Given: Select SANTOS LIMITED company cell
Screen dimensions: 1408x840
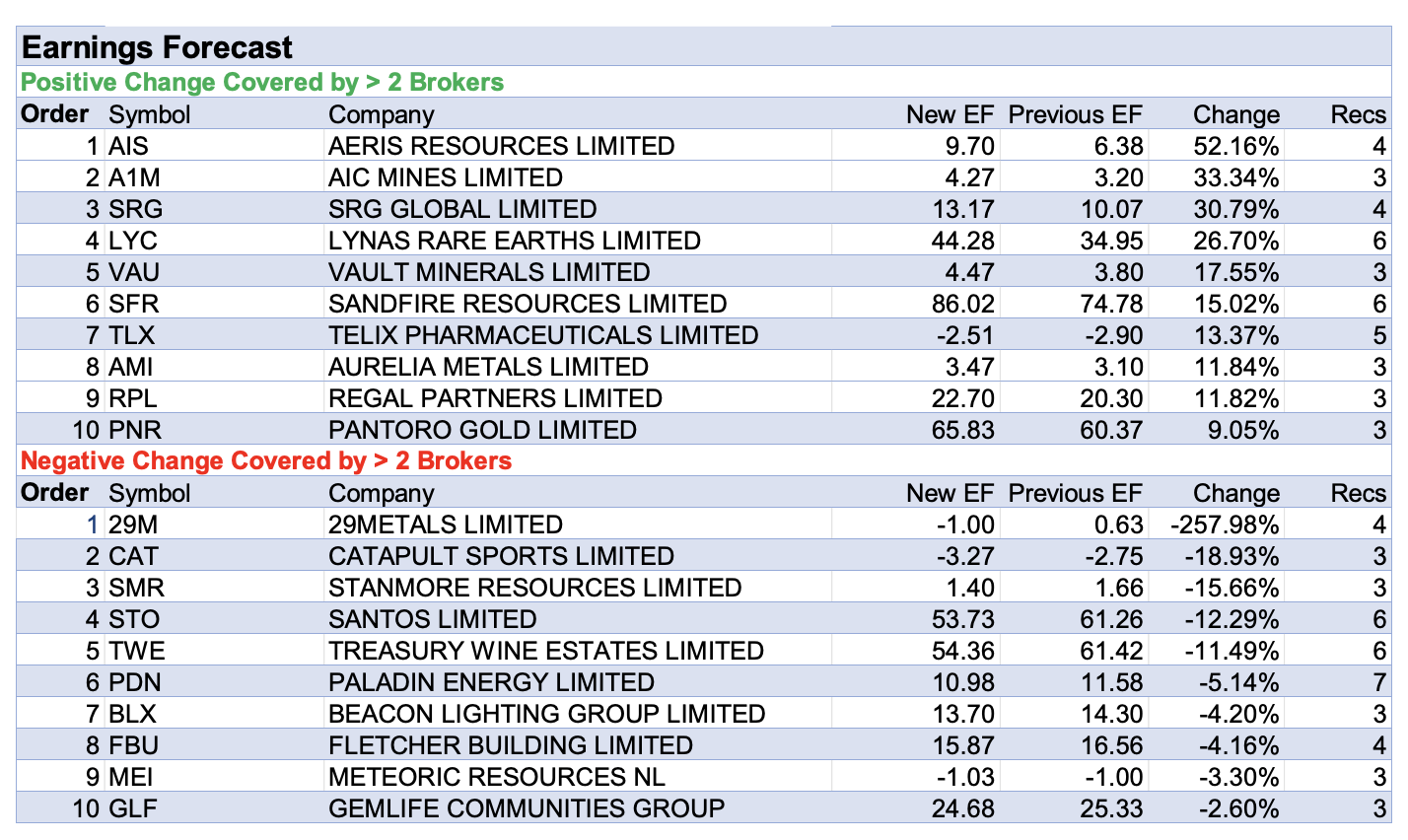Looking at the screenshot, I should (432, 619).
